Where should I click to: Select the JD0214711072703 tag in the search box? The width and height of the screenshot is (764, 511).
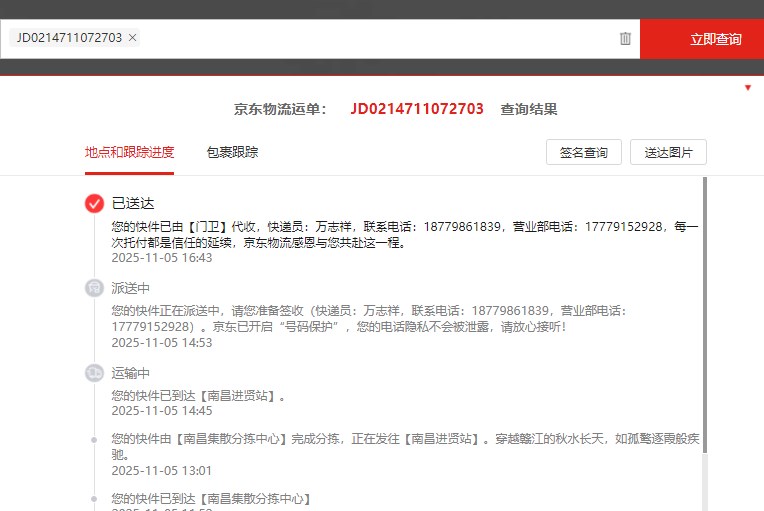point(68,38)
